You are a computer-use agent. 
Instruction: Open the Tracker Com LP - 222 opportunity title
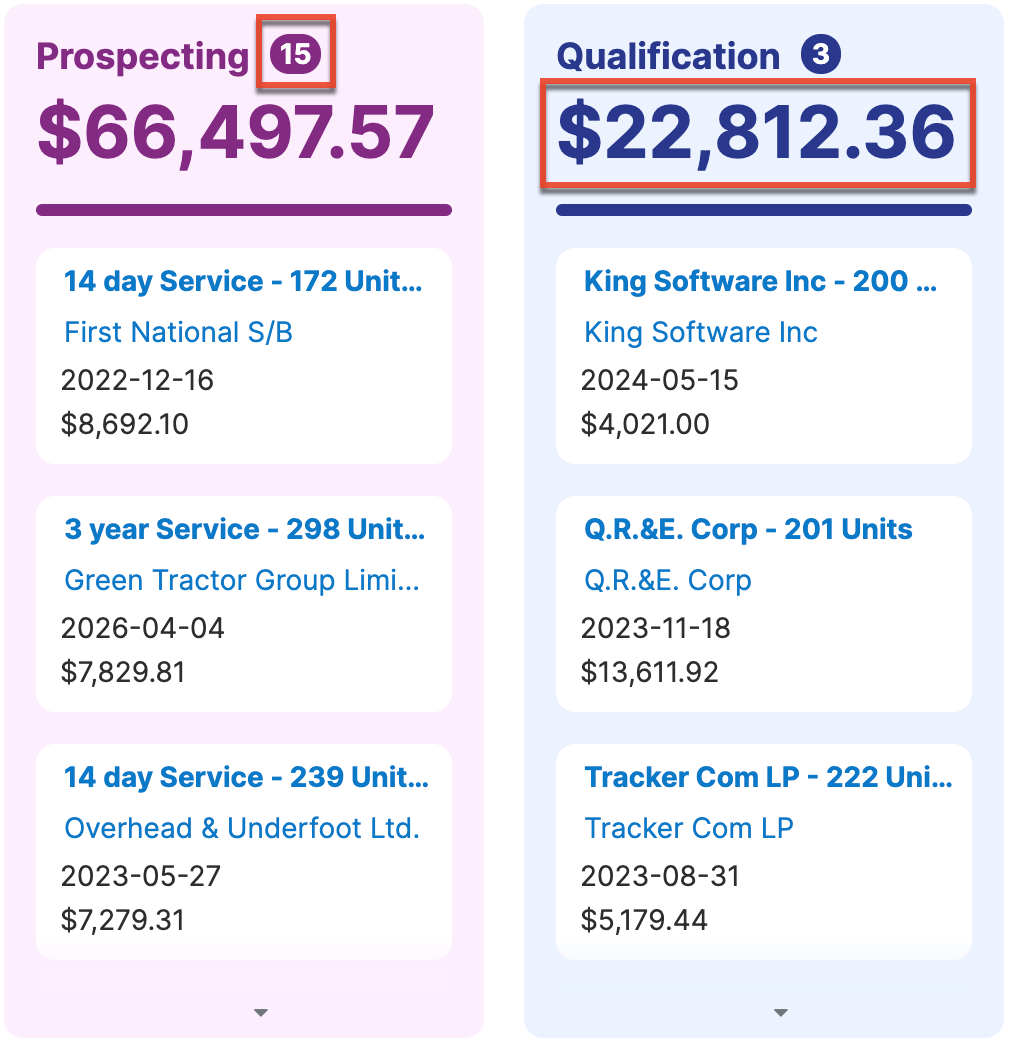point(768,778)
